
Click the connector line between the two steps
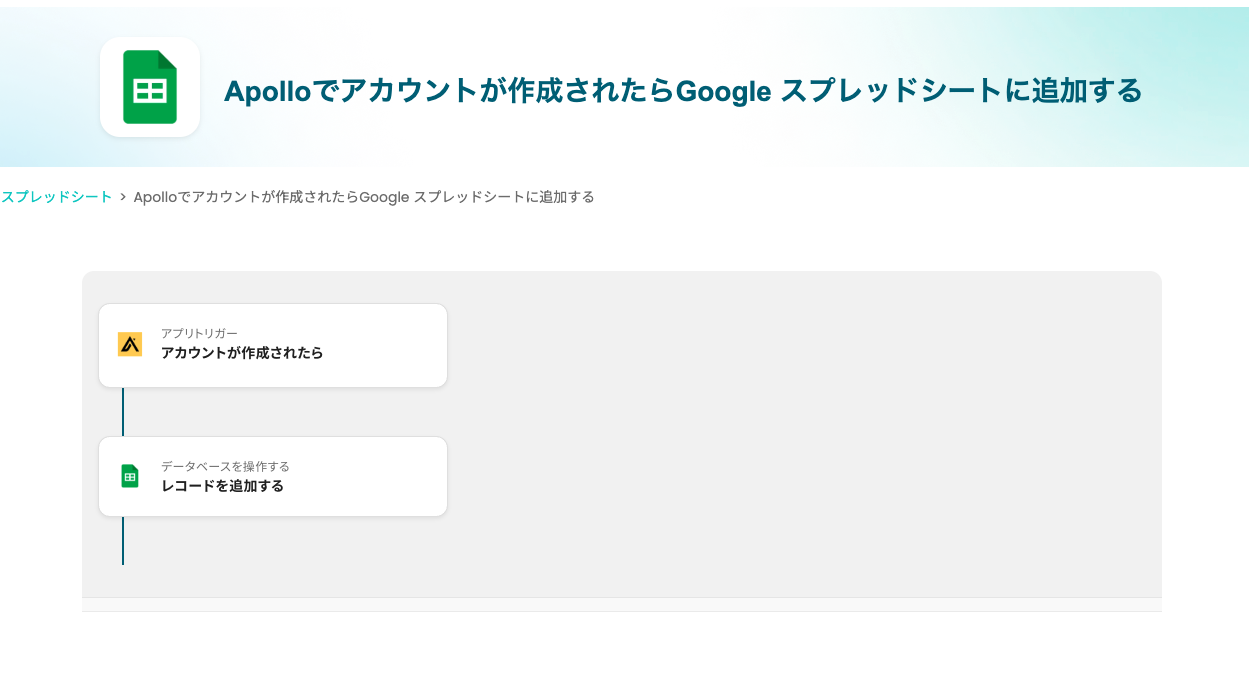click(x=123, y=412)
